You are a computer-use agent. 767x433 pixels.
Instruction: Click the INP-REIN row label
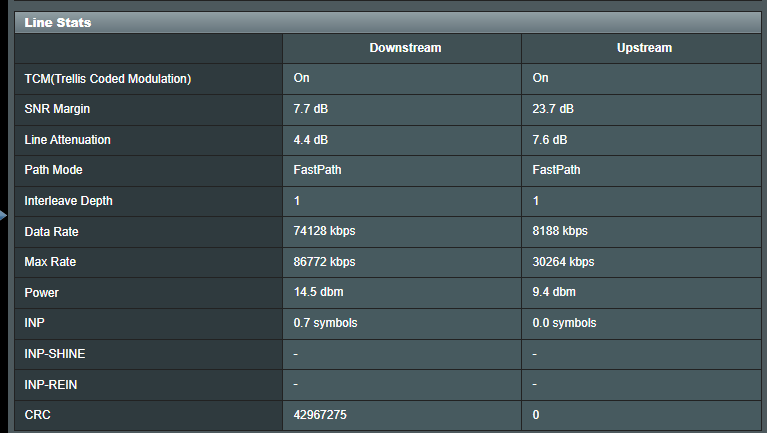click(x=51, y=385)
